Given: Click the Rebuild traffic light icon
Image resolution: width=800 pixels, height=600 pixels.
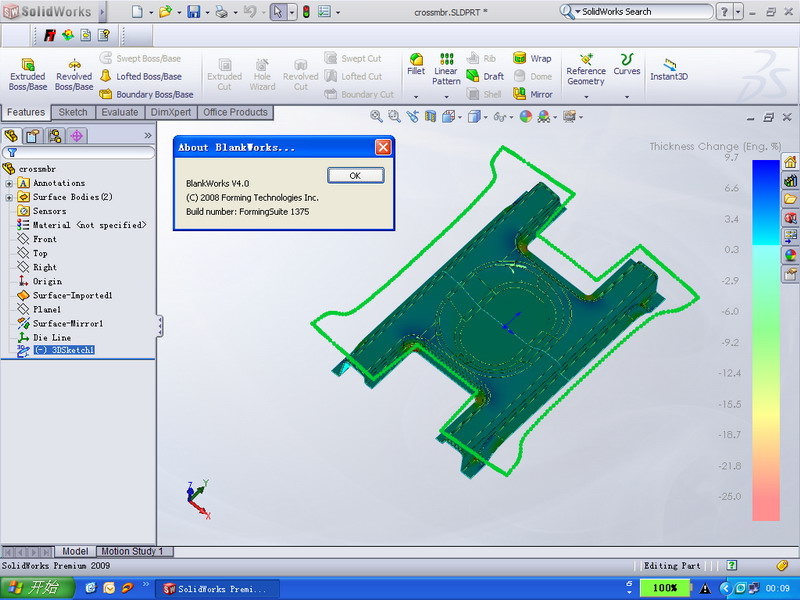Looking at the screenshot, I should [306, 11].
